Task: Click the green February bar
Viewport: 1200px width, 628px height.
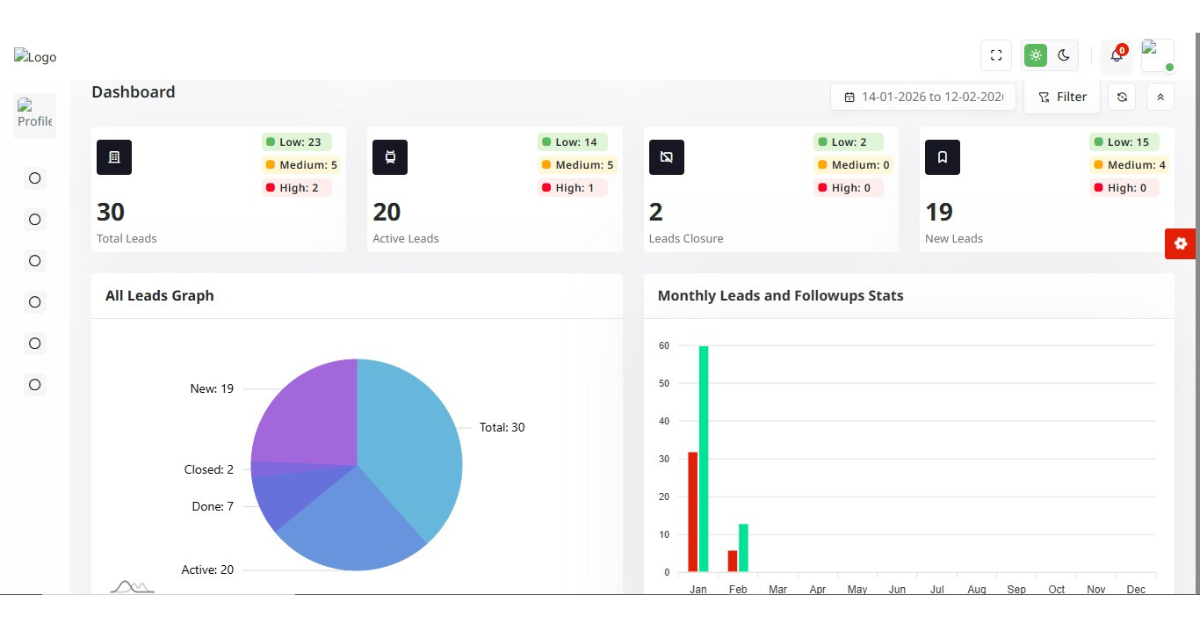Action: [744, 548]
